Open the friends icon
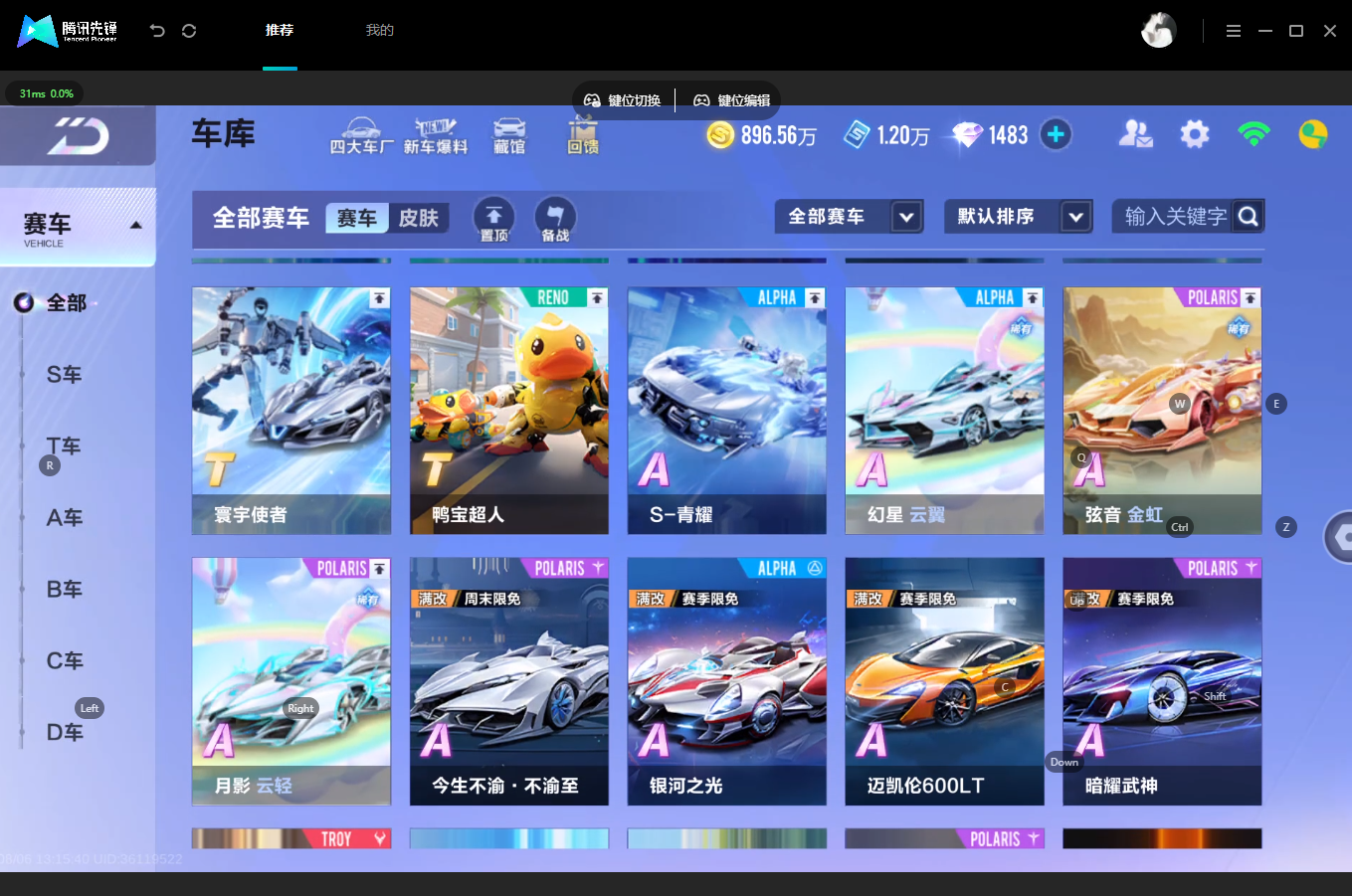This screenshot has height=896, width=1352. click(x=1135, y=134)
